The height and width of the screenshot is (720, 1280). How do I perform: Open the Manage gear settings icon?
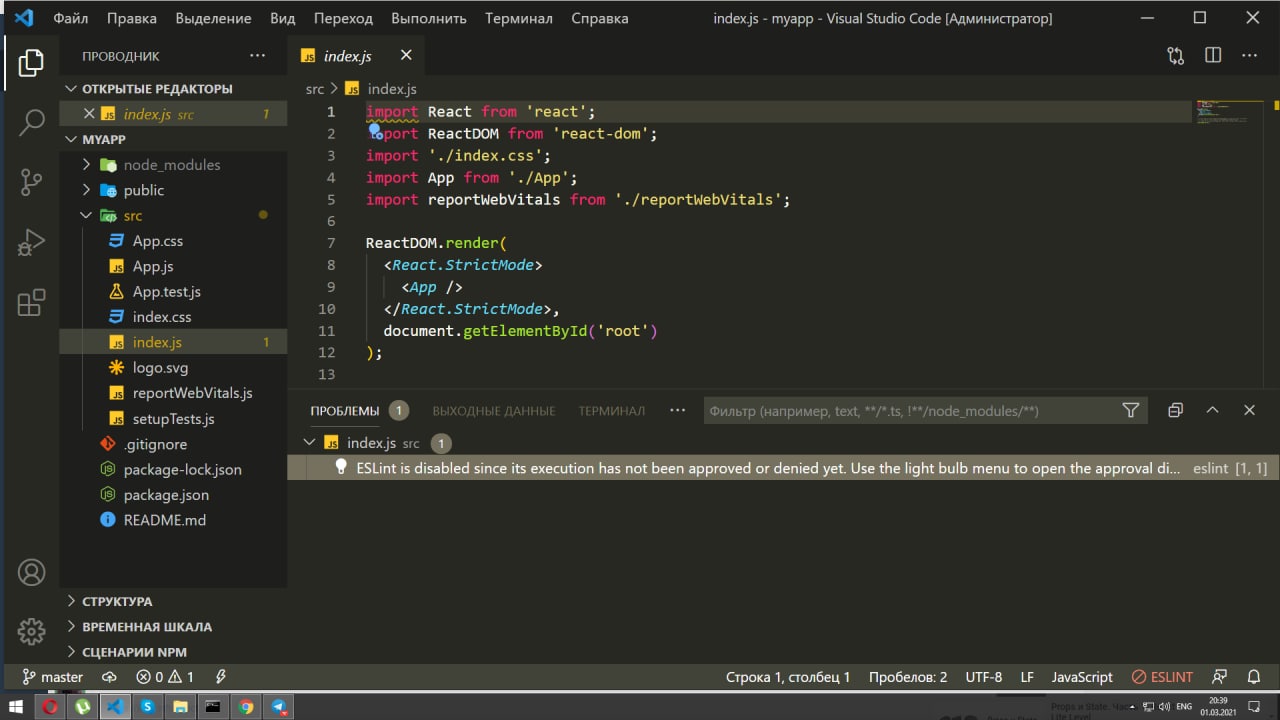(31, 631)
